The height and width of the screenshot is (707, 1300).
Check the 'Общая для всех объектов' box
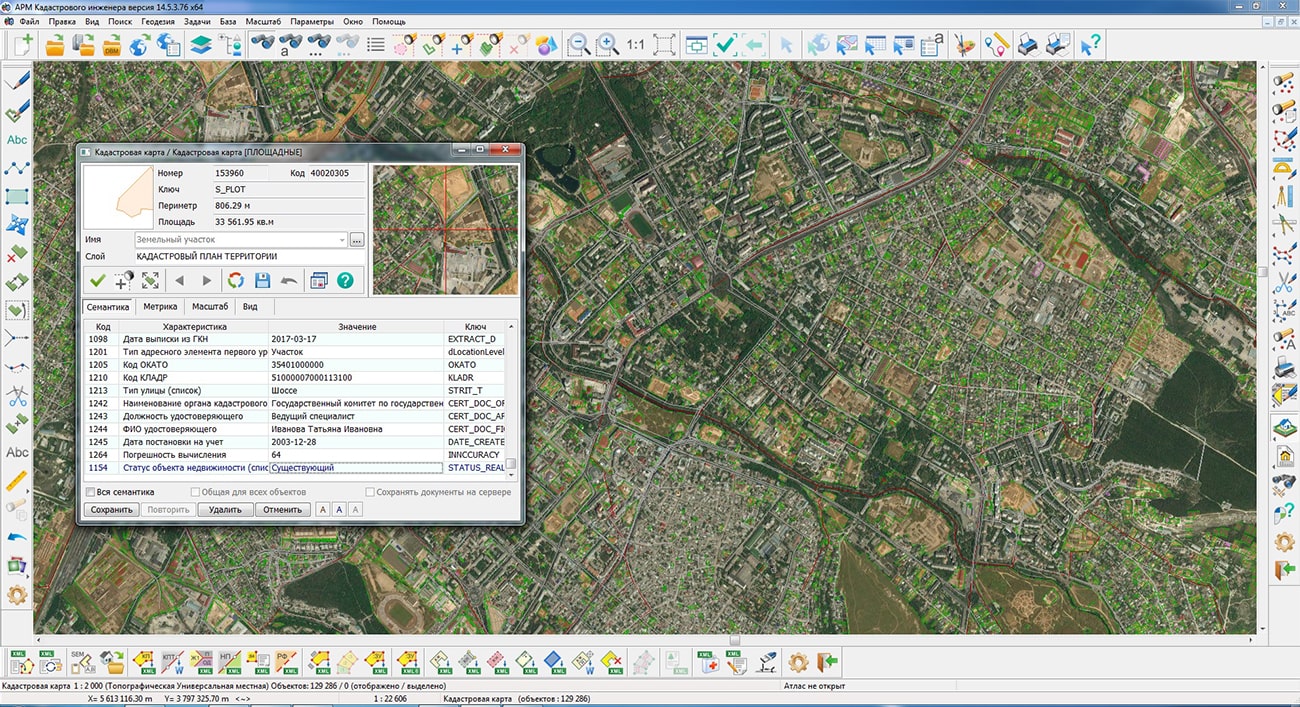point(195,492)
